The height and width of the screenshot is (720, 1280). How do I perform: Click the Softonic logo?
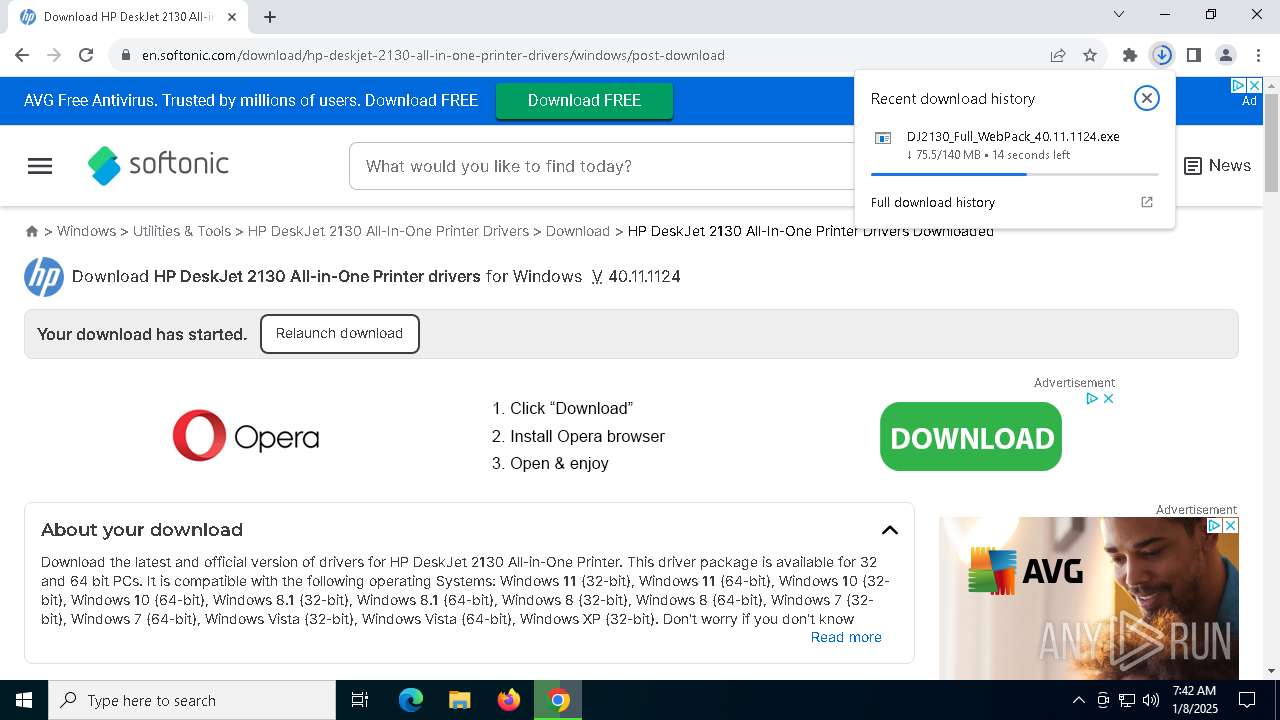158,165
